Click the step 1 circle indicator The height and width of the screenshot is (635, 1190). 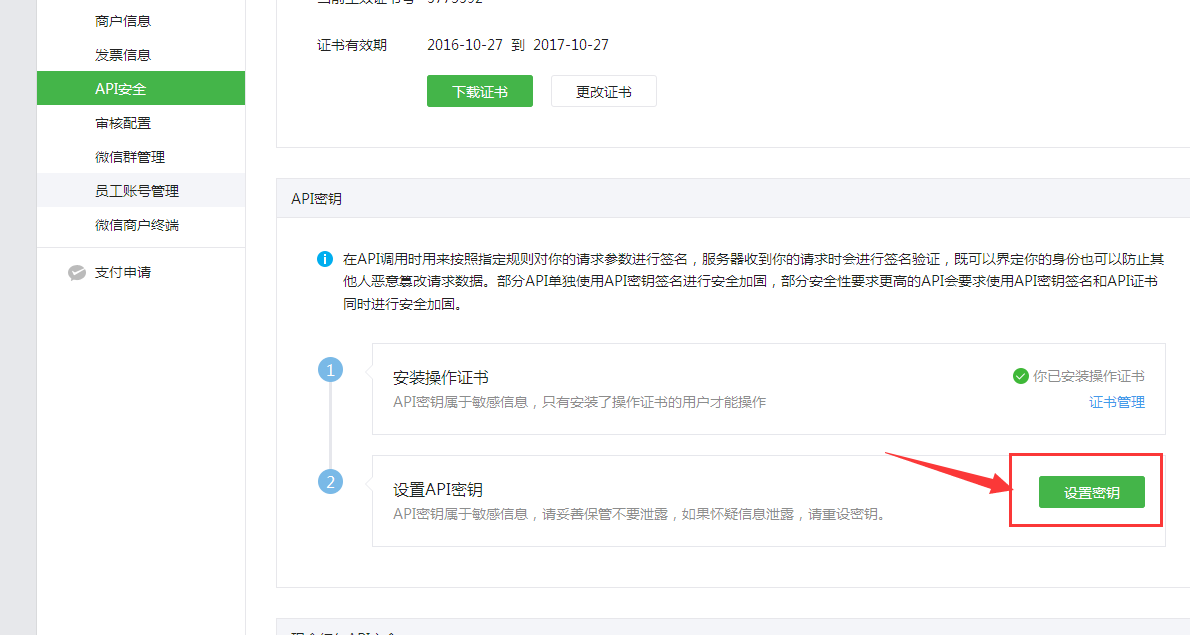[x=331, y=369]
